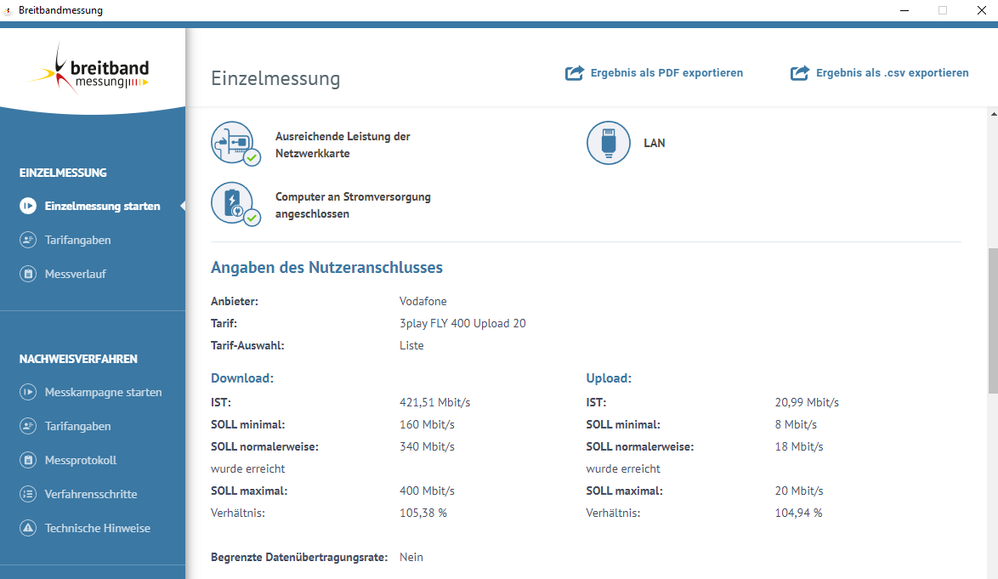Click the LAN connector icon
The height and width of the screenshot is (579, 998).
point(608,143)
